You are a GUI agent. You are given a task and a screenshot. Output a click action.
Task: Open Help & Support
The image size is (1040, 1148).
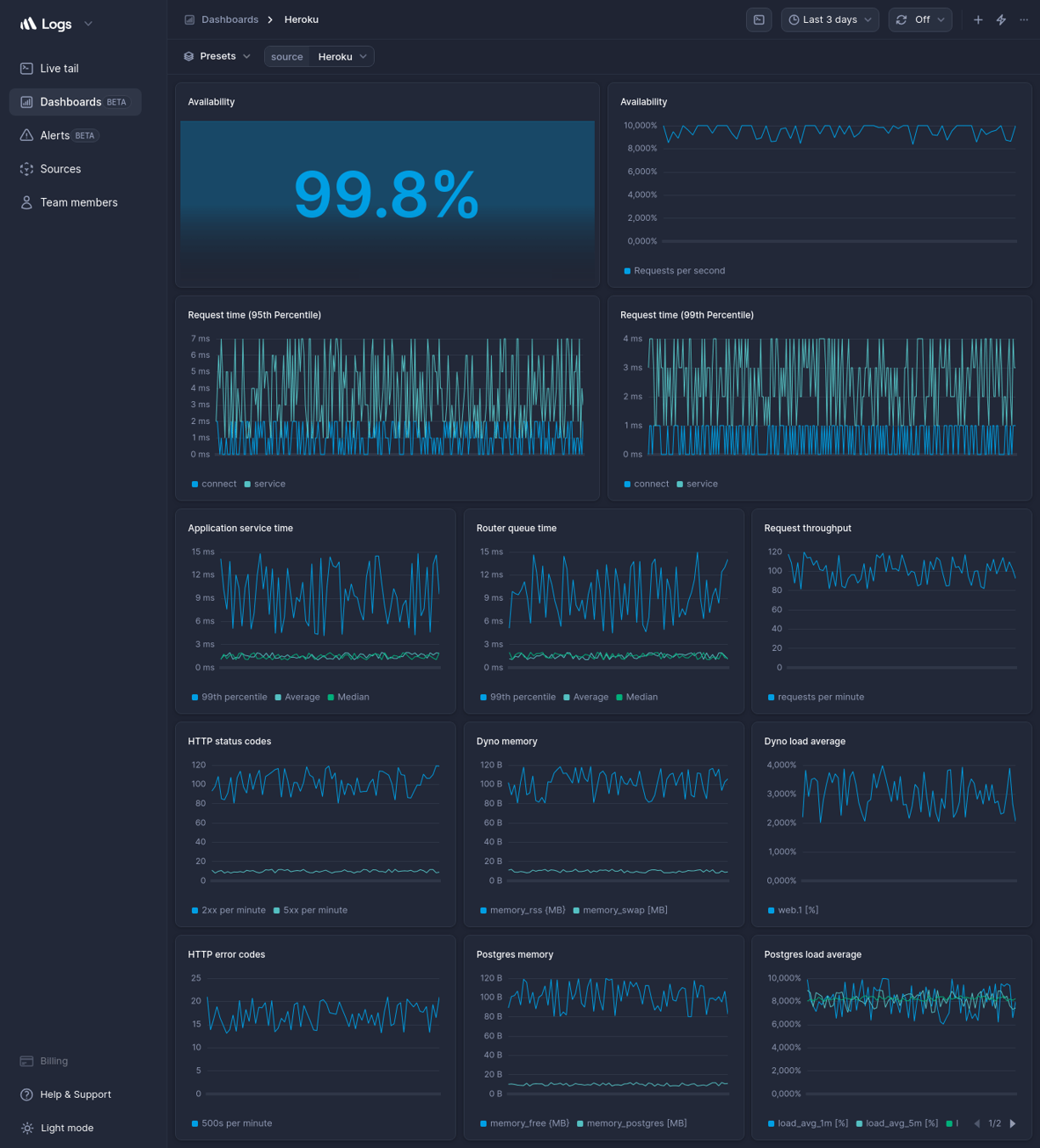pos(75,1094)
